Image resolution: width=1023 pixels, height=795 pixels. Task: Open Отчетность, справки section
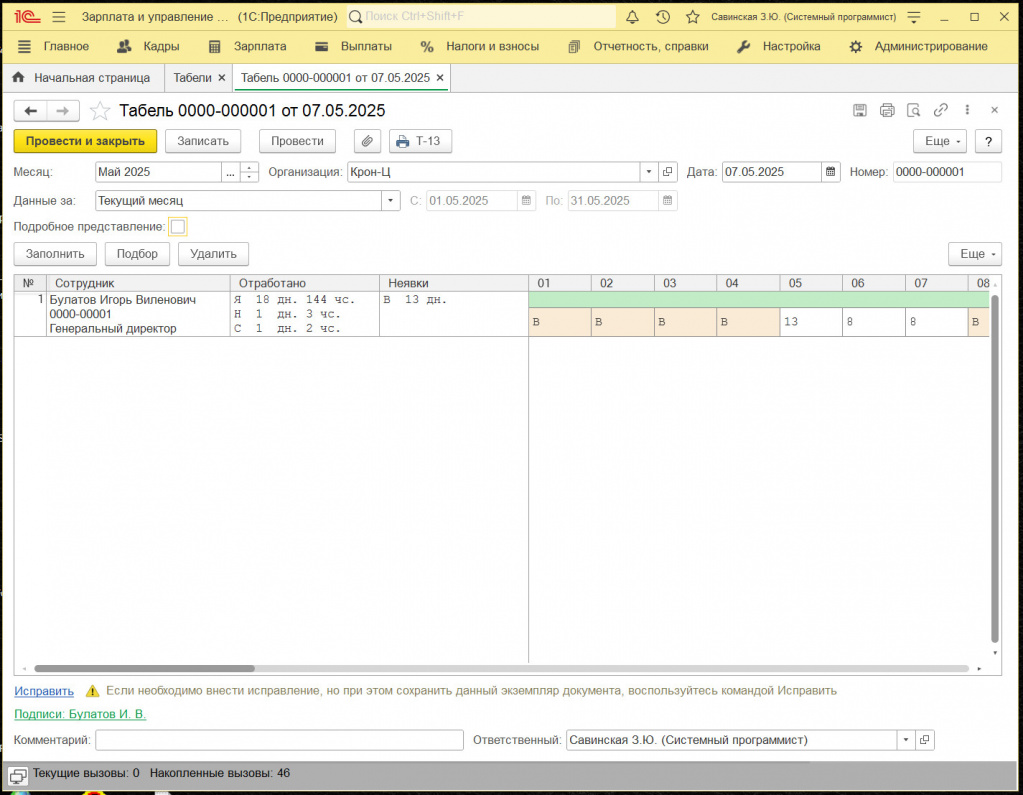[638, 46]
